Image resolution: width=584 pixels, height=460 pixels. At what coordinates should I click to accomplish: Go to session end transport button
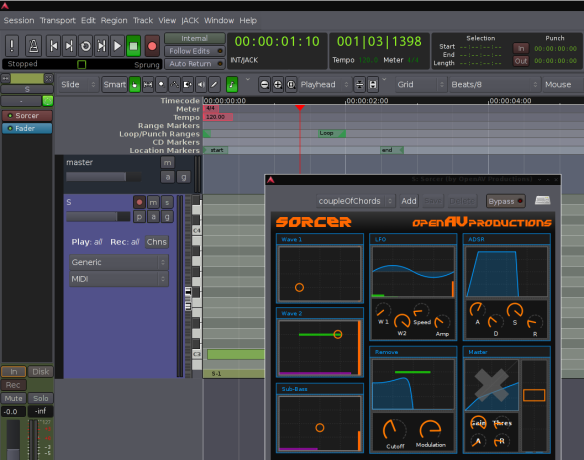point(69,46)
